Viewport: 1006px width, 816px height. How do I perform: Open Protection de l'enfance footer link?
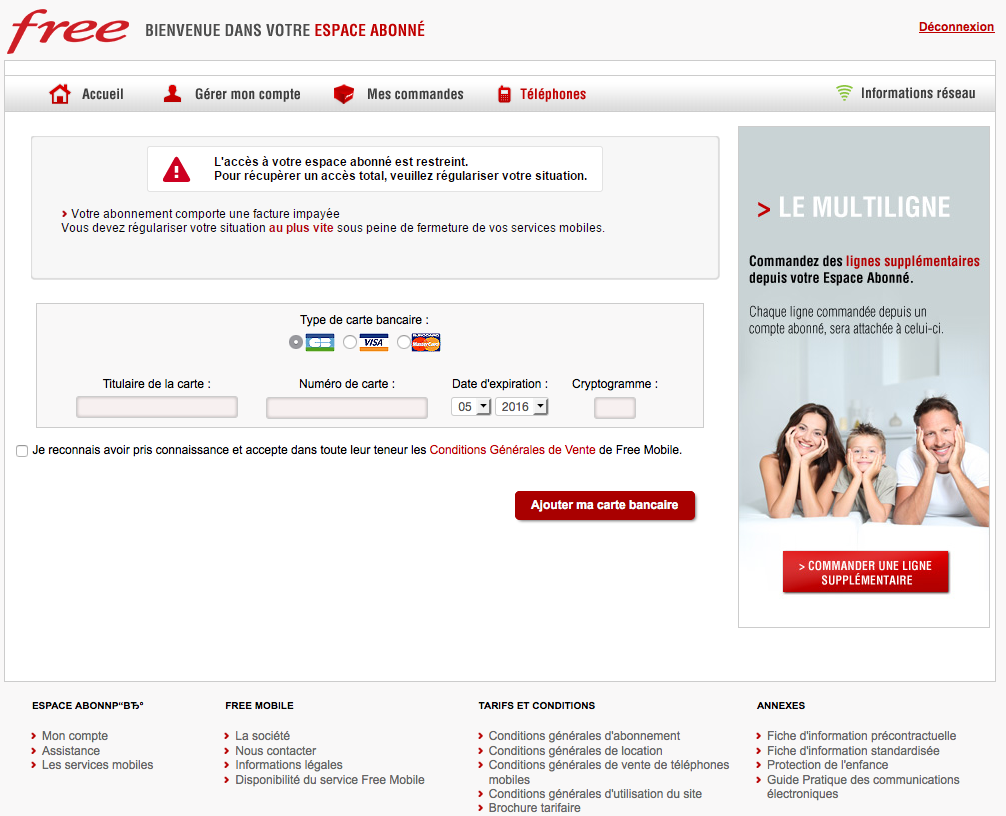click(828, 765)
